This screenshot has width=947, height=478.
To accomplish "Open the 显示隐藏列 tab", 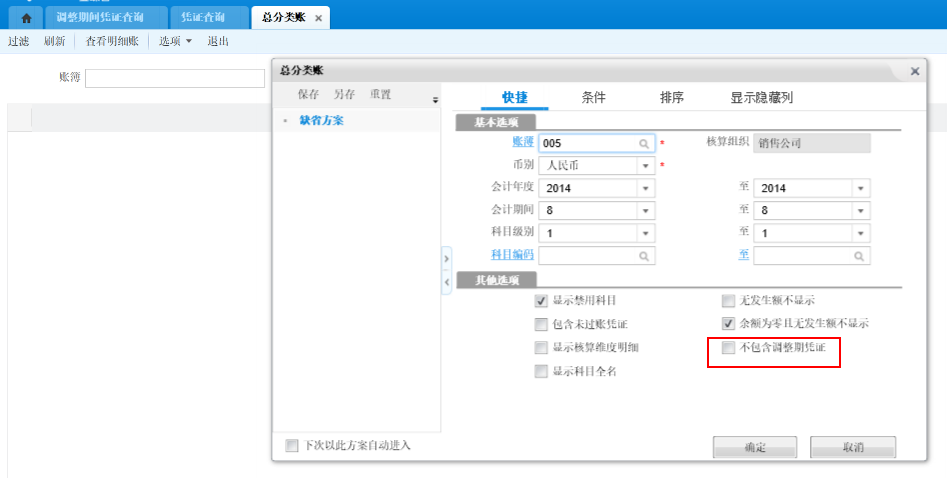I will tap(761, 98).
